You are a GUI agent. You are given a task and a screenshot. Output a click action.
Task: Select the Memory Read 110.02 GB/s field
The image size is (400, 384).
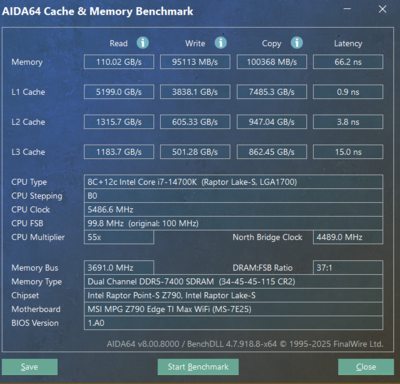point(119,62)
